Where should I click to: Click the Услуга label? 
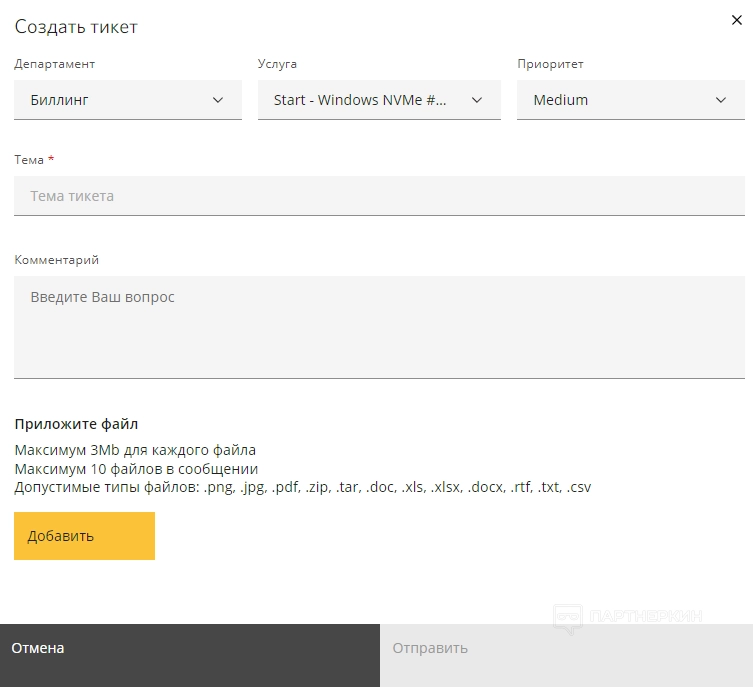(x=277, y=64)
